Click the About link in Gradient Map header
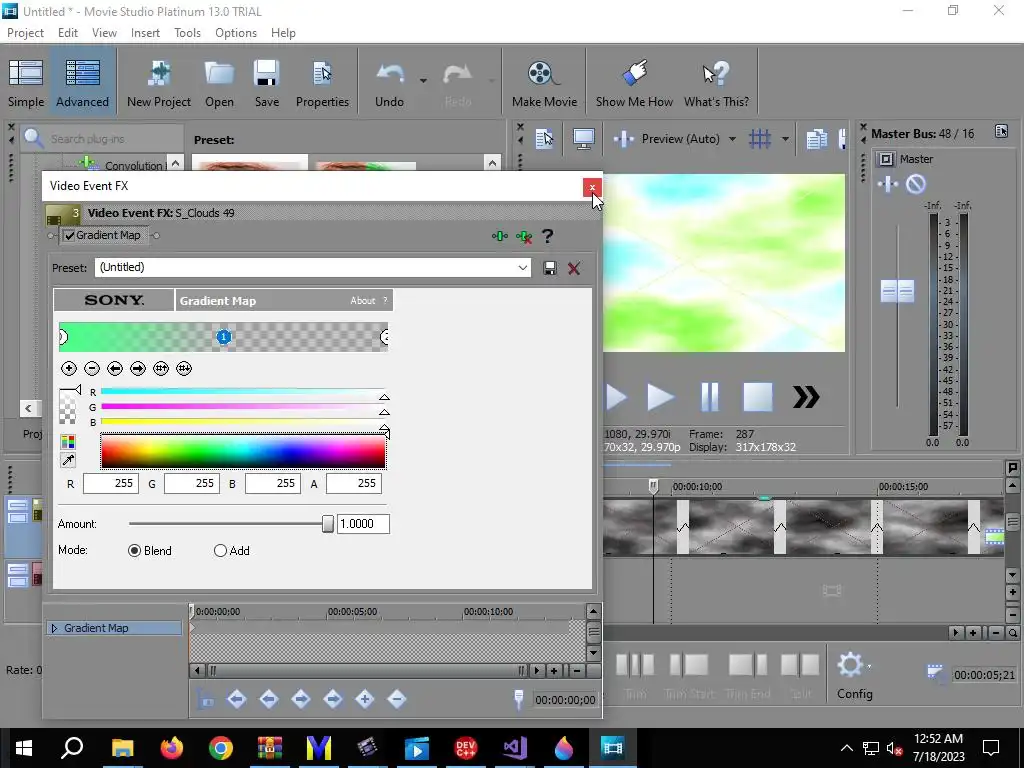Image resolution: width=1024 pixels, height=768 pixels. tap(362, 301)
